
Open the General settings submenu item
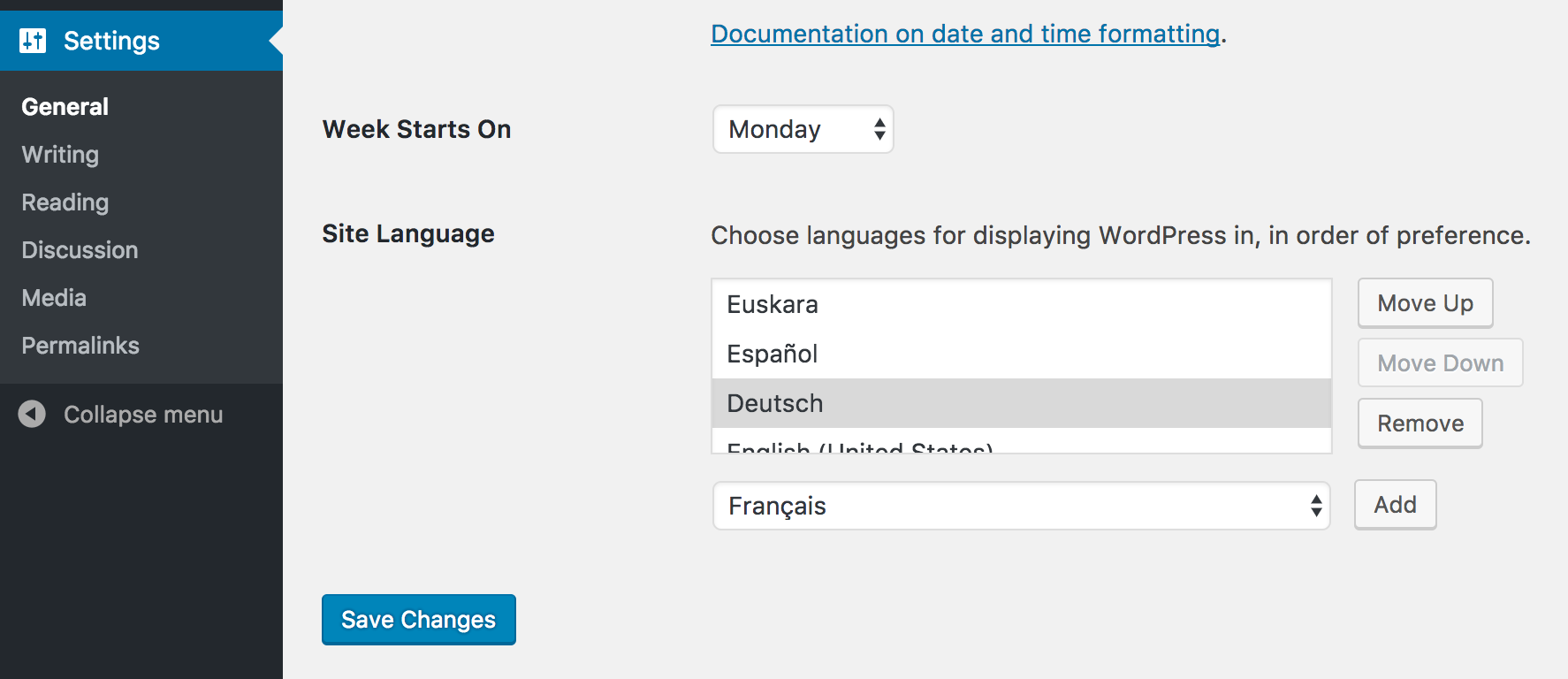pyautogui.click(x=65, y=107)
